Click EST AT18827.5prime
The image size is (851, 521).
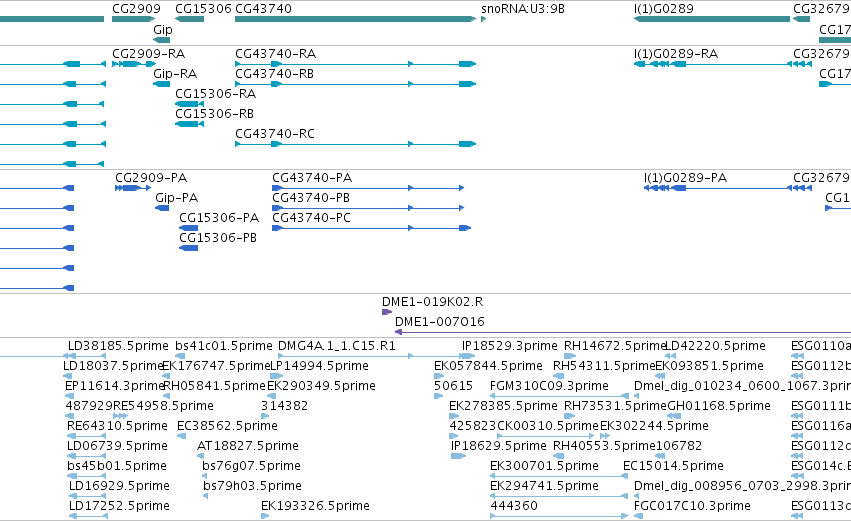[x=247, y=447]
